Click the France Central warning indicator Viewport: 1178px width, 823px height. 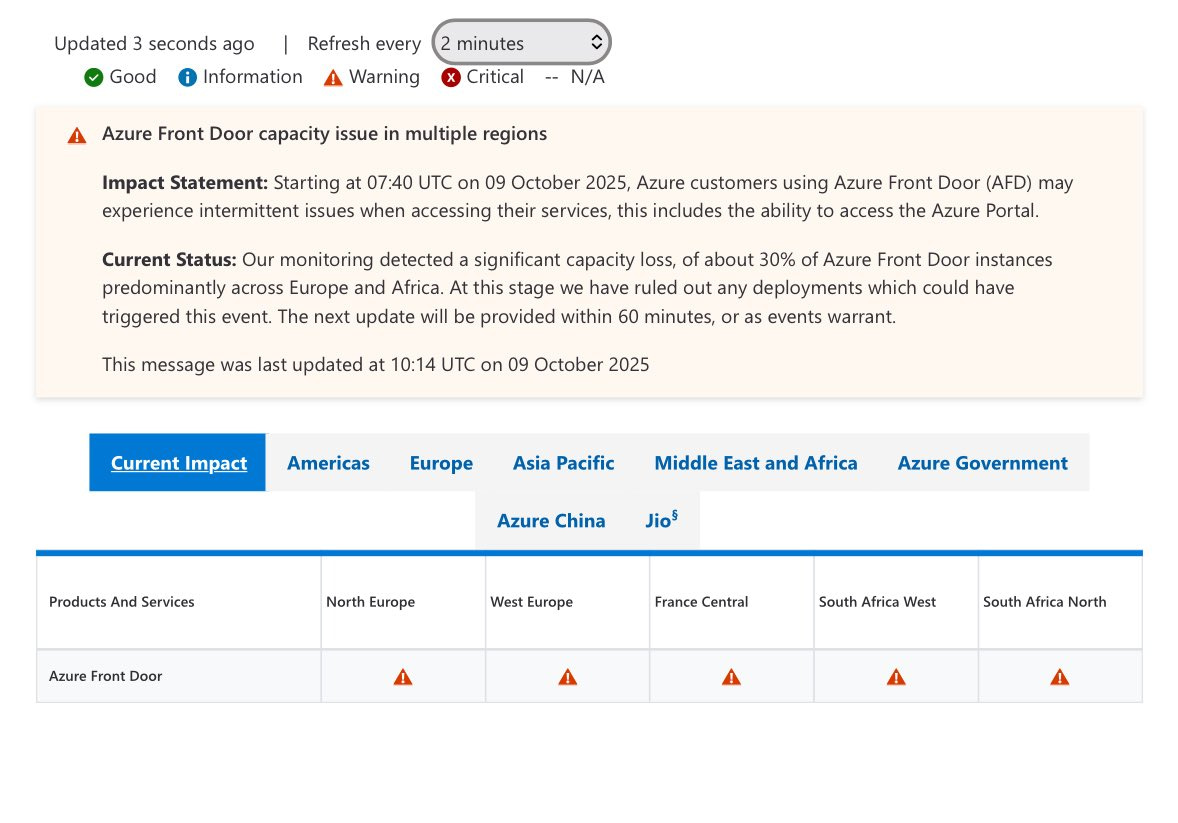point(731,676)
